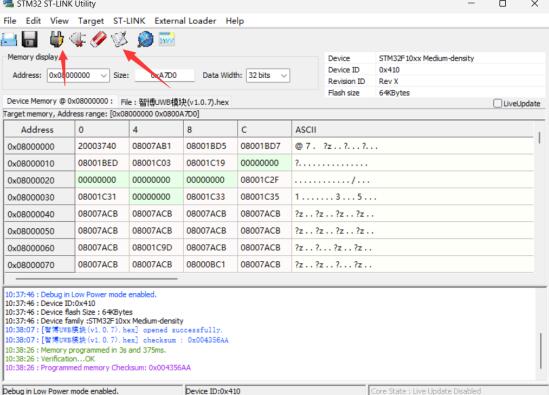Toggle the LiveUpdate checkbox
This screenshot has height=395, width=549.
497,103
